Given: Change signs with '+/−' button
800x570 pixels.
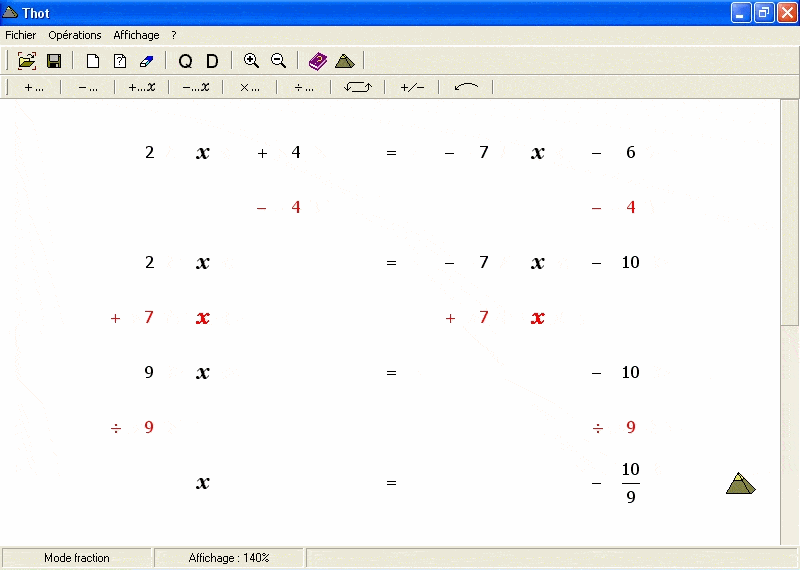Looking at the screenshot, I should click(412, 88).
